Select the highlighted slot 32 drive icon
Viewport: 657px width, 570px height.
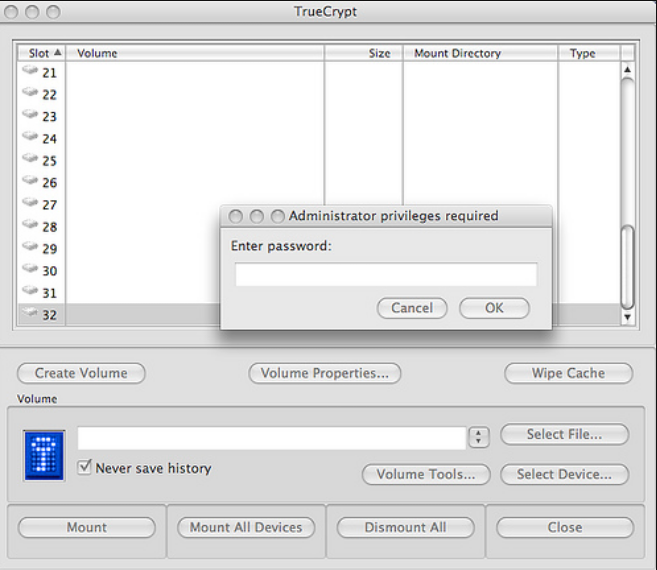pos(29,314)
